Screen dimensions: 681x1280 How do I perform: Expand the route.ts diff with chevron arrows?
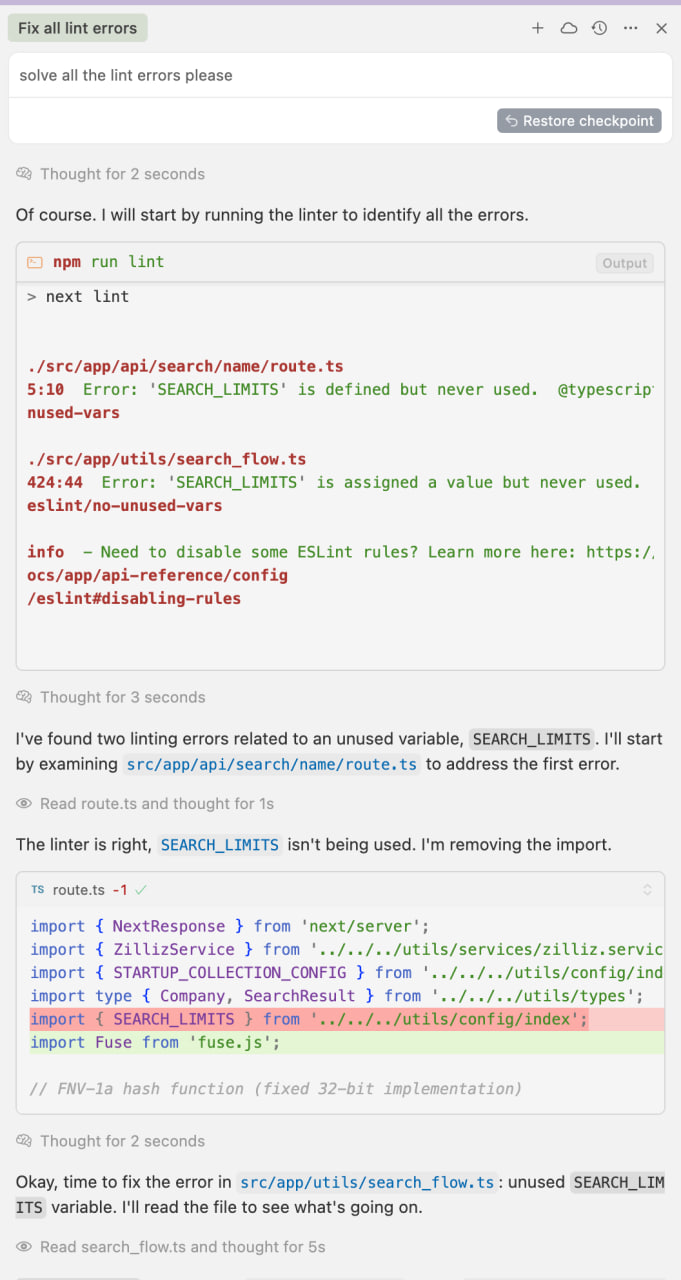point(647,889)
